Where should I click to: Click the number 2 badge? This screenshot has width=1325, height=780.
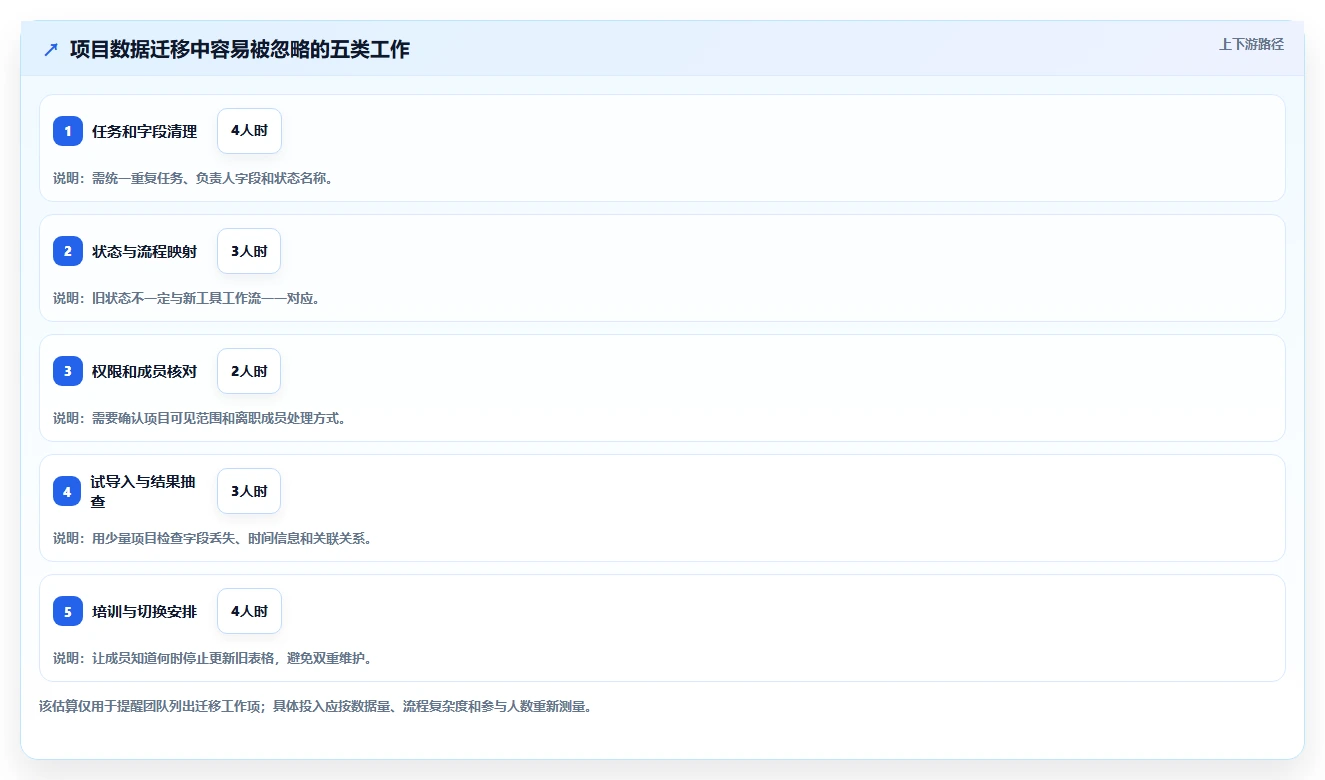pos(68,251)
